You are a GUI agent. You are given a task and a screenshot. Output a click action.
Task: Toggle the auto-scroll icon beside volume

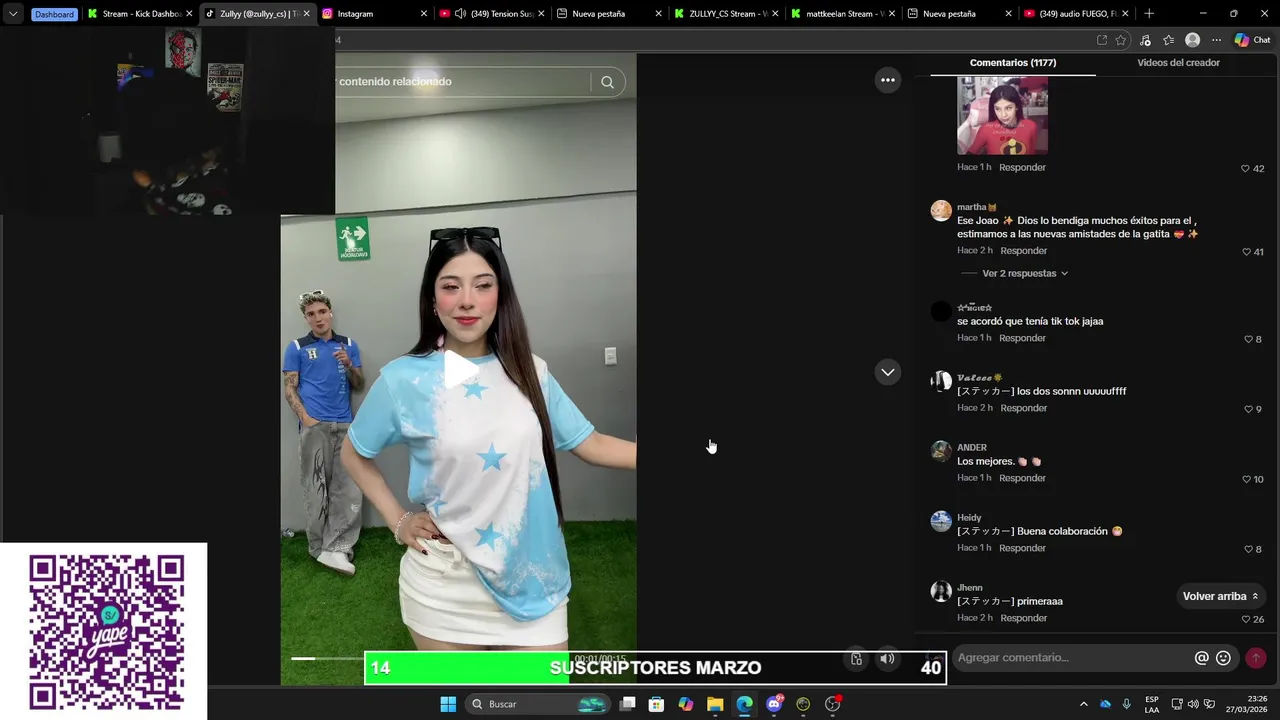point(856,658)
